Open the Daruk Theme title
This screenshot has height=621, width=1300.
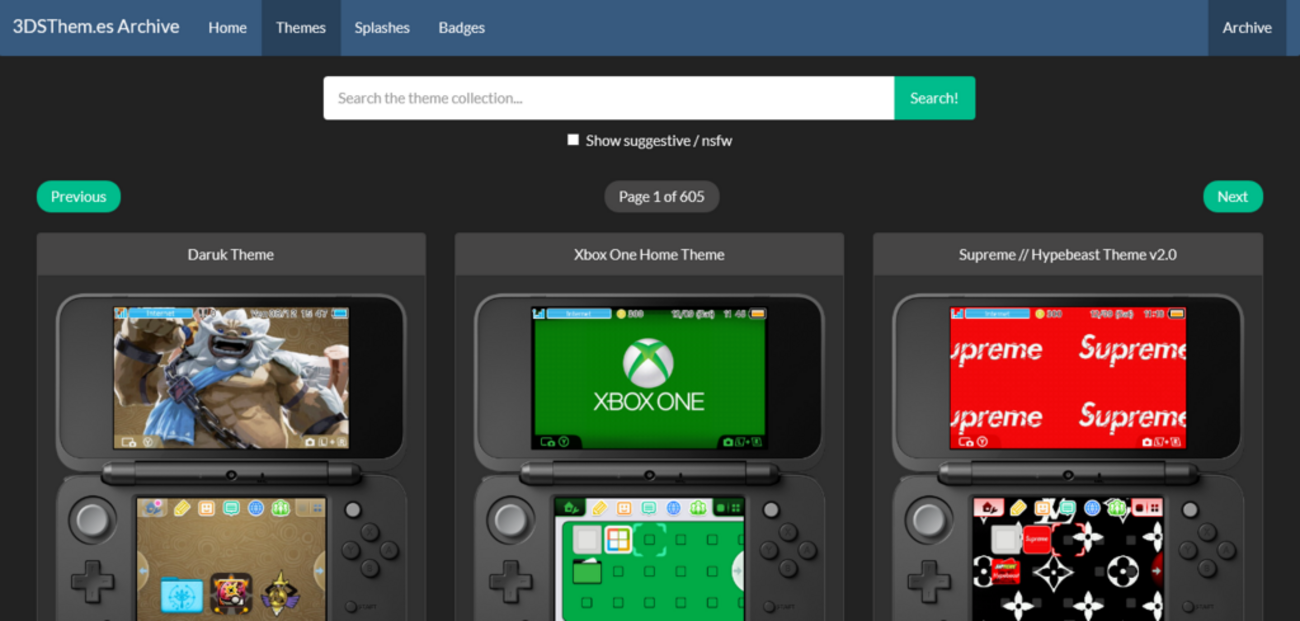click(231, 255)
